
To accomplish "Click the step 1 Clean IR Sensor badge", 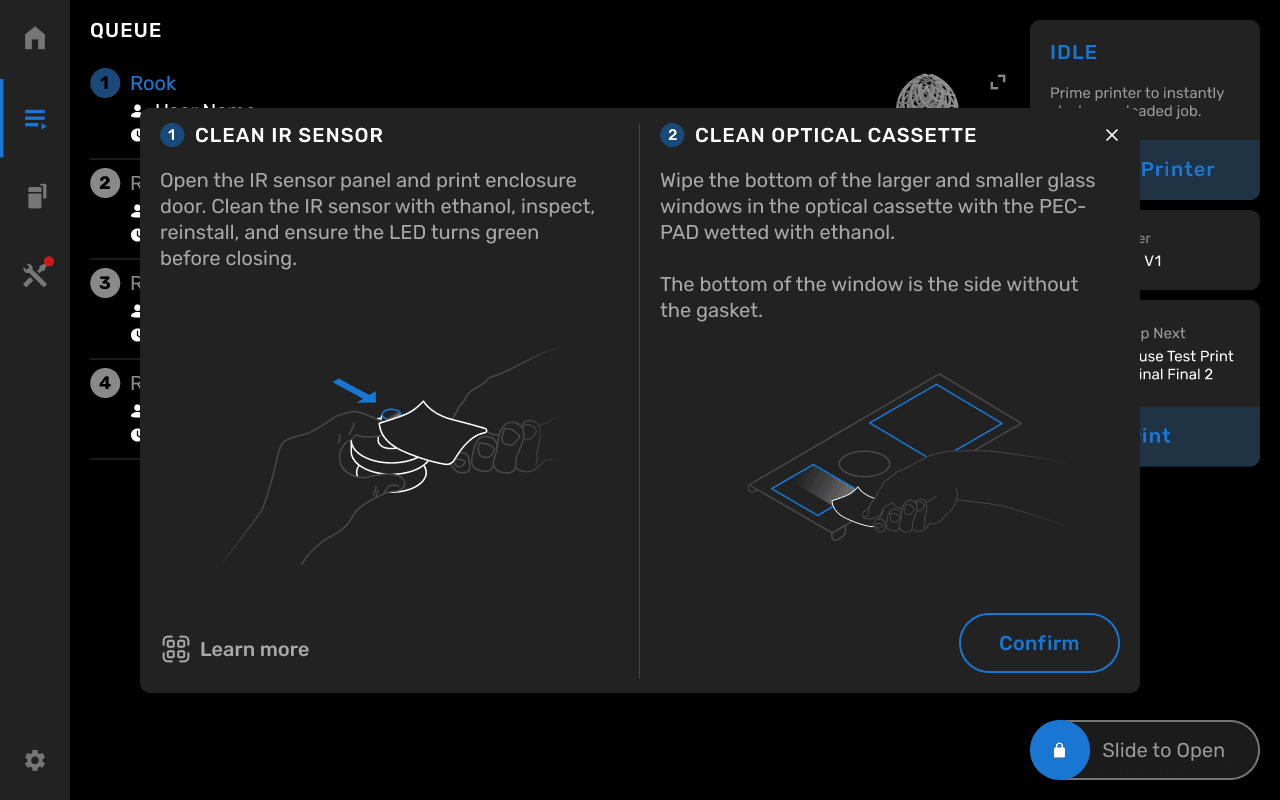I will 172,135.
